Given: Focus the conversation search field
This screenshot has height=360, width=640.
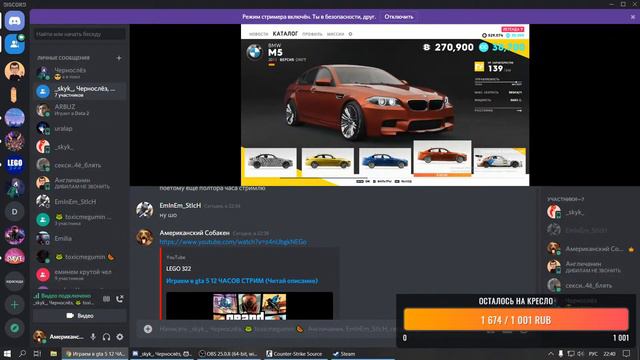Looking at the screenshot, I should 80,34.
